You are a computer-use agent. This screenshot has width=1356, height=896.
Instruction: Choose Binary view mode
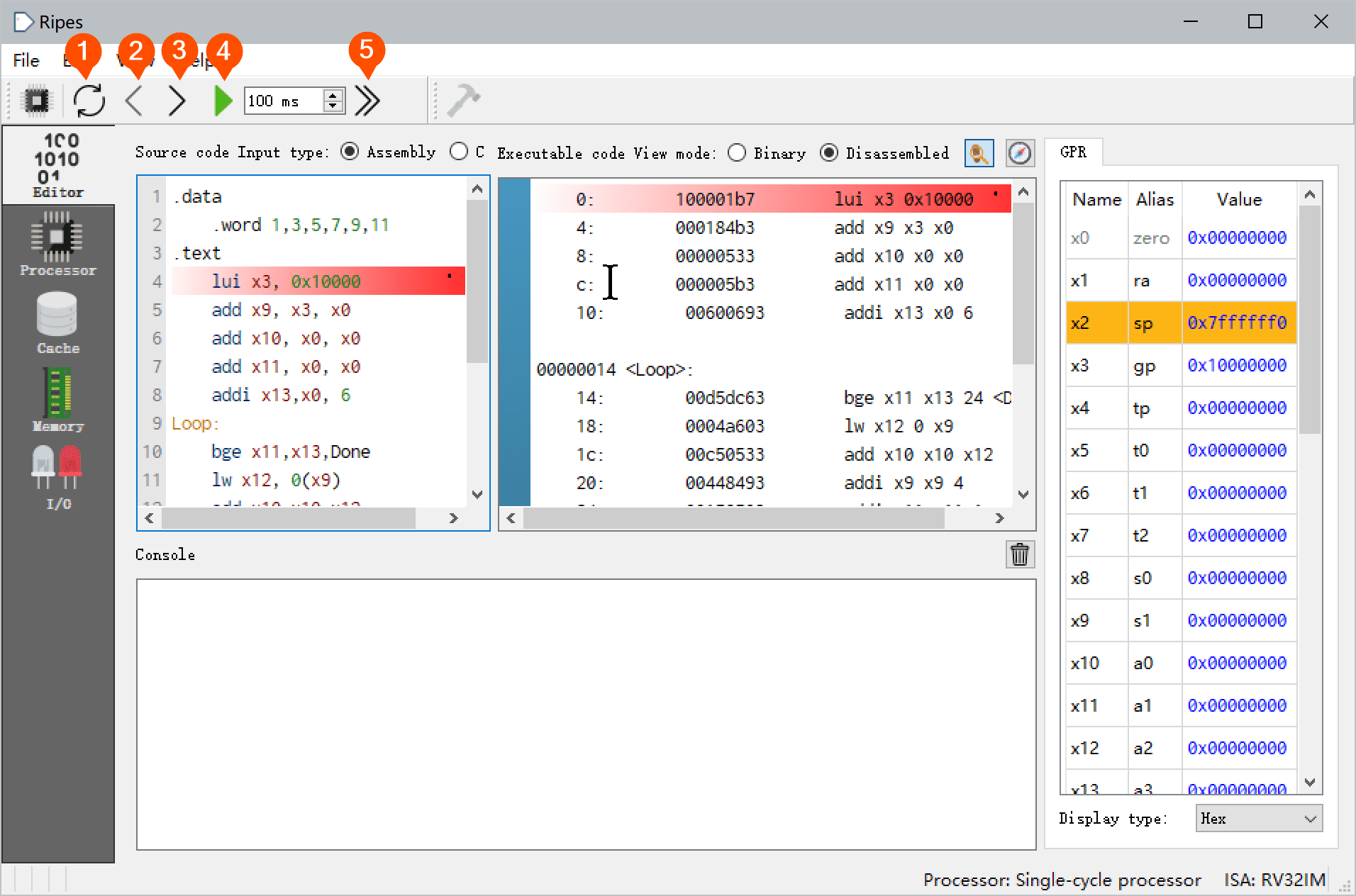[x=767, y=153]
